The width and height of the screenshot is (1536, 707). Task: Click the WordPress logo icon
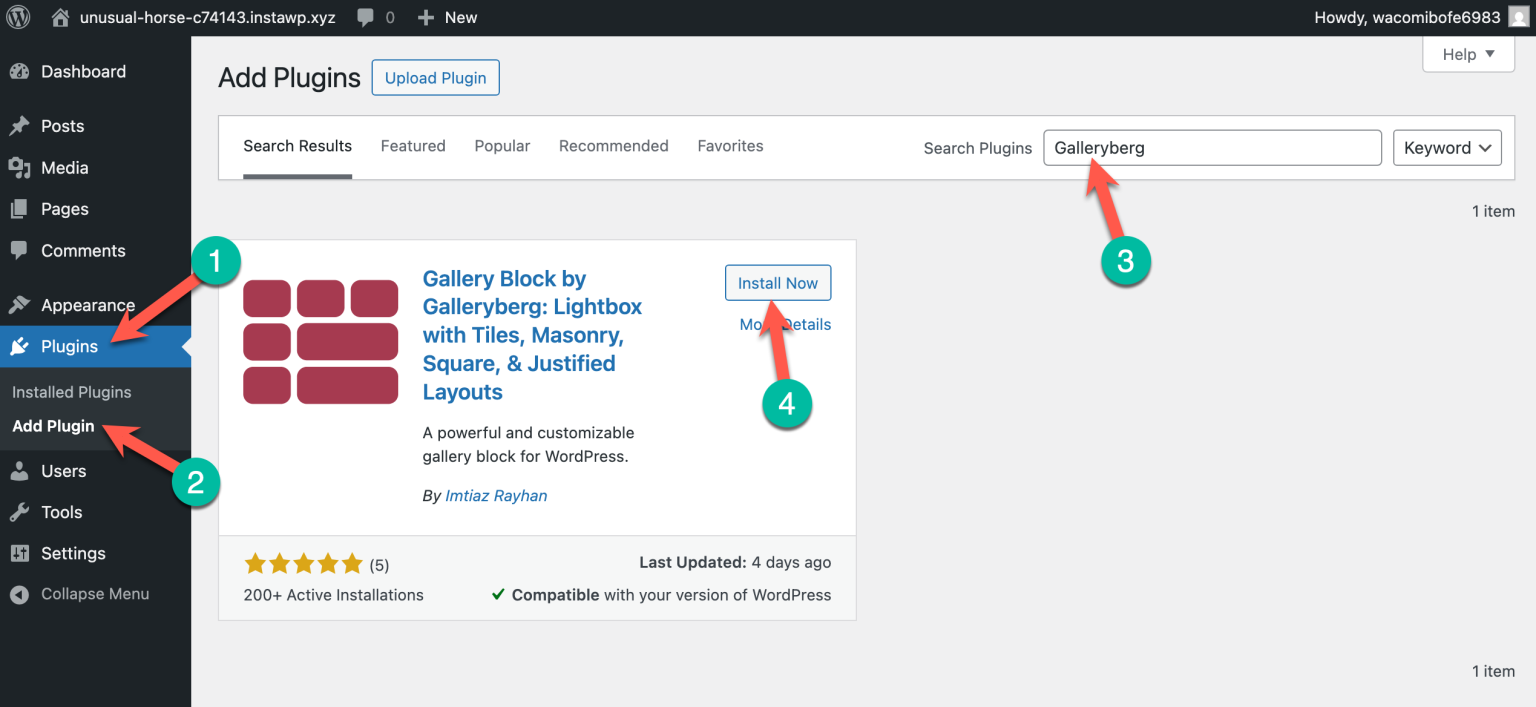18,17
